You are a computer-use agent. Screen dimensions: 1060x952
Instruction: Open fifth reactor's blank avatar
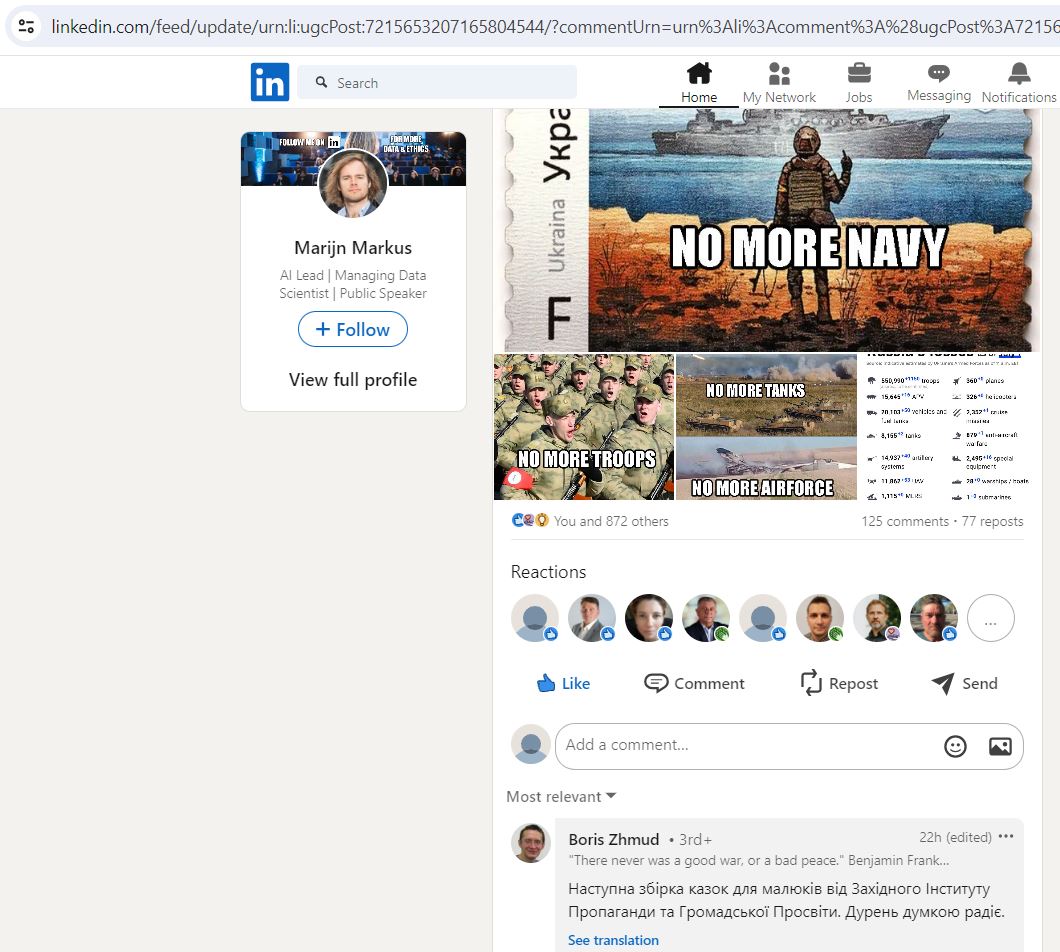point(763,618)
